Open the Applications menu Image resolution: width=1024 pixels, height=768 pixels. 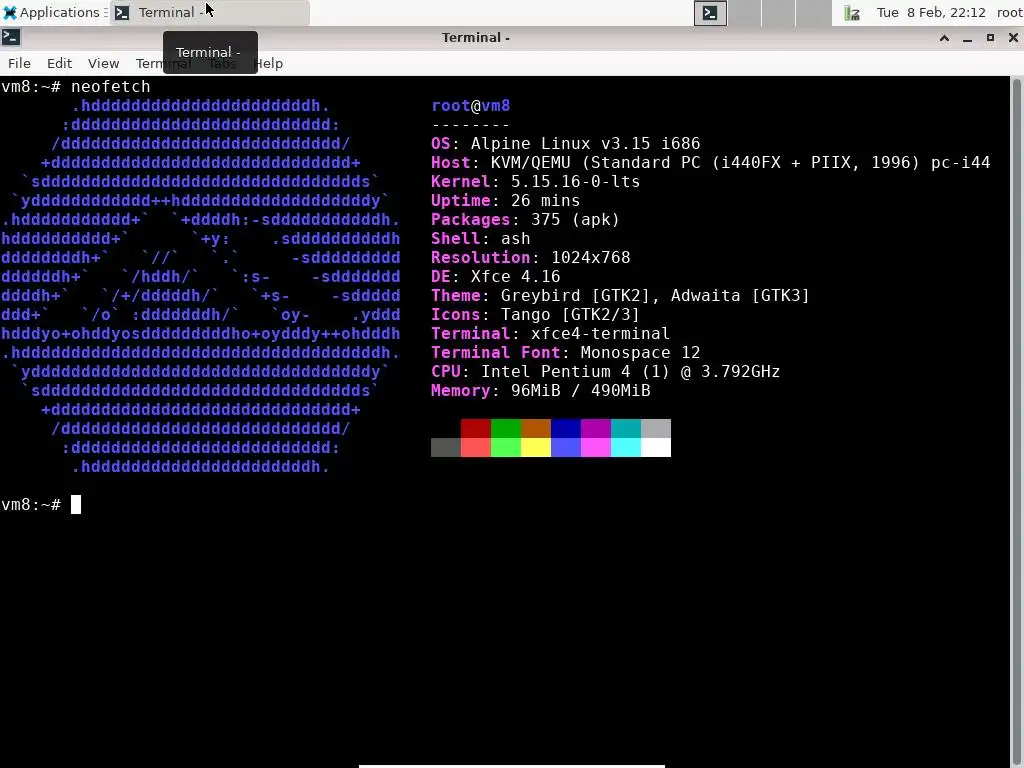[x=52, y=12]
